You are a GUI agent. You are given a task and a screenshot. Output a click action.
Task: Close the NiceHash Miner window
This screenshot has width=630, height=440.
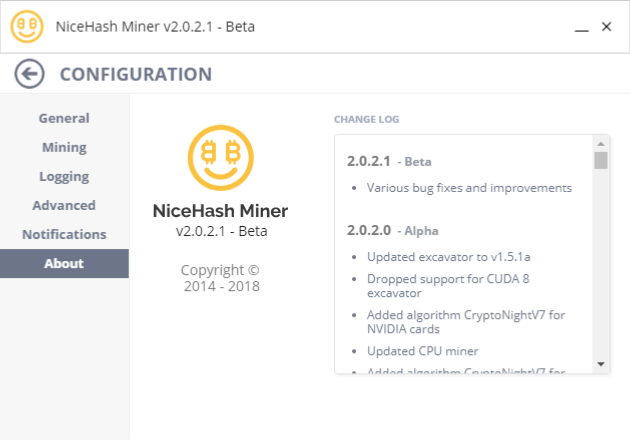pos(606,27)
